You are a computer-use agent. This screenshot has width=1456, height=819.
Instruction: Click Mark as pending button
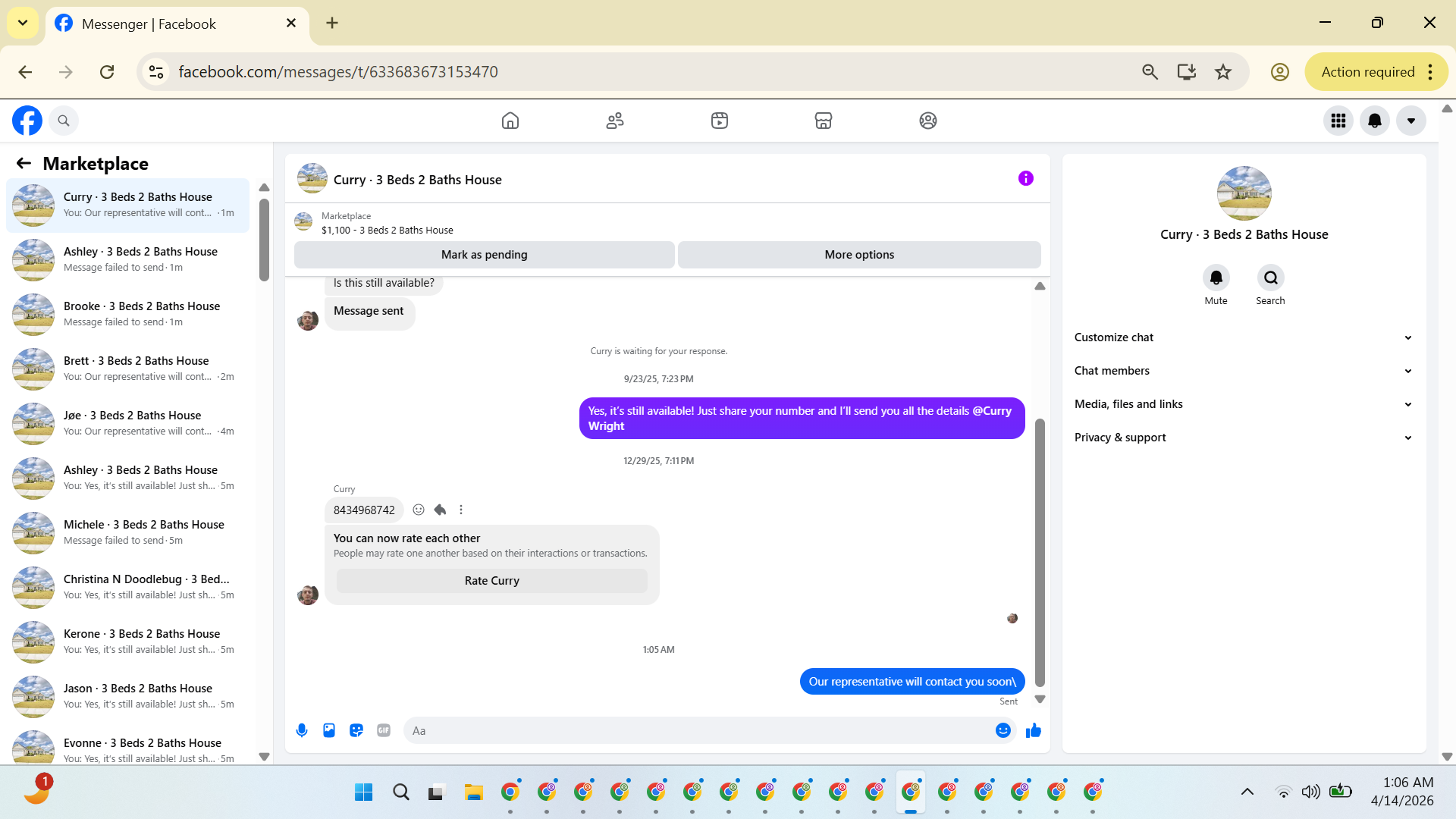(484, 255)
